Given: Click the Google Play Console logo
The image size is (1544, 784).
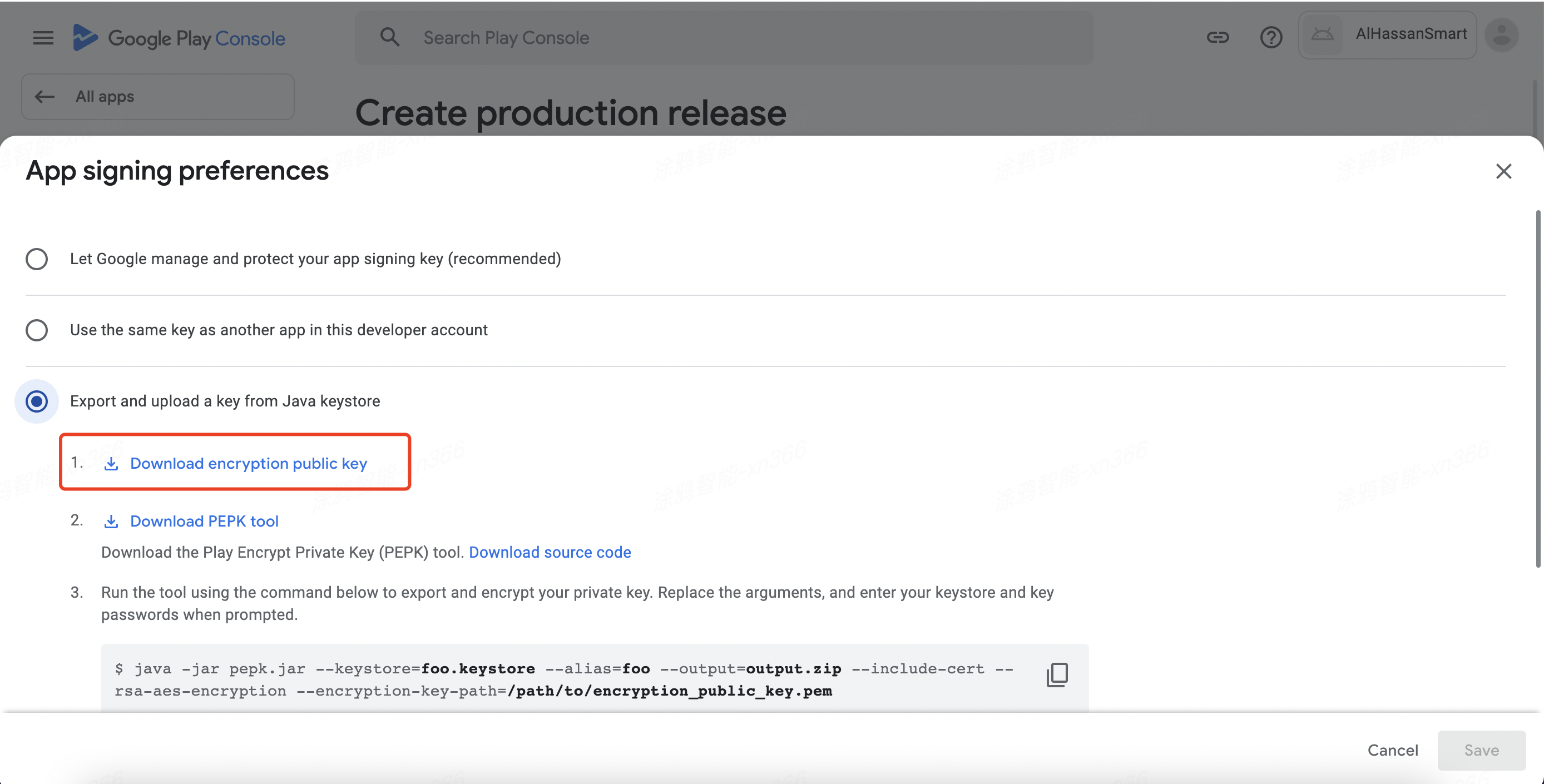Looking at the screenshot, I should coord(179,38).
